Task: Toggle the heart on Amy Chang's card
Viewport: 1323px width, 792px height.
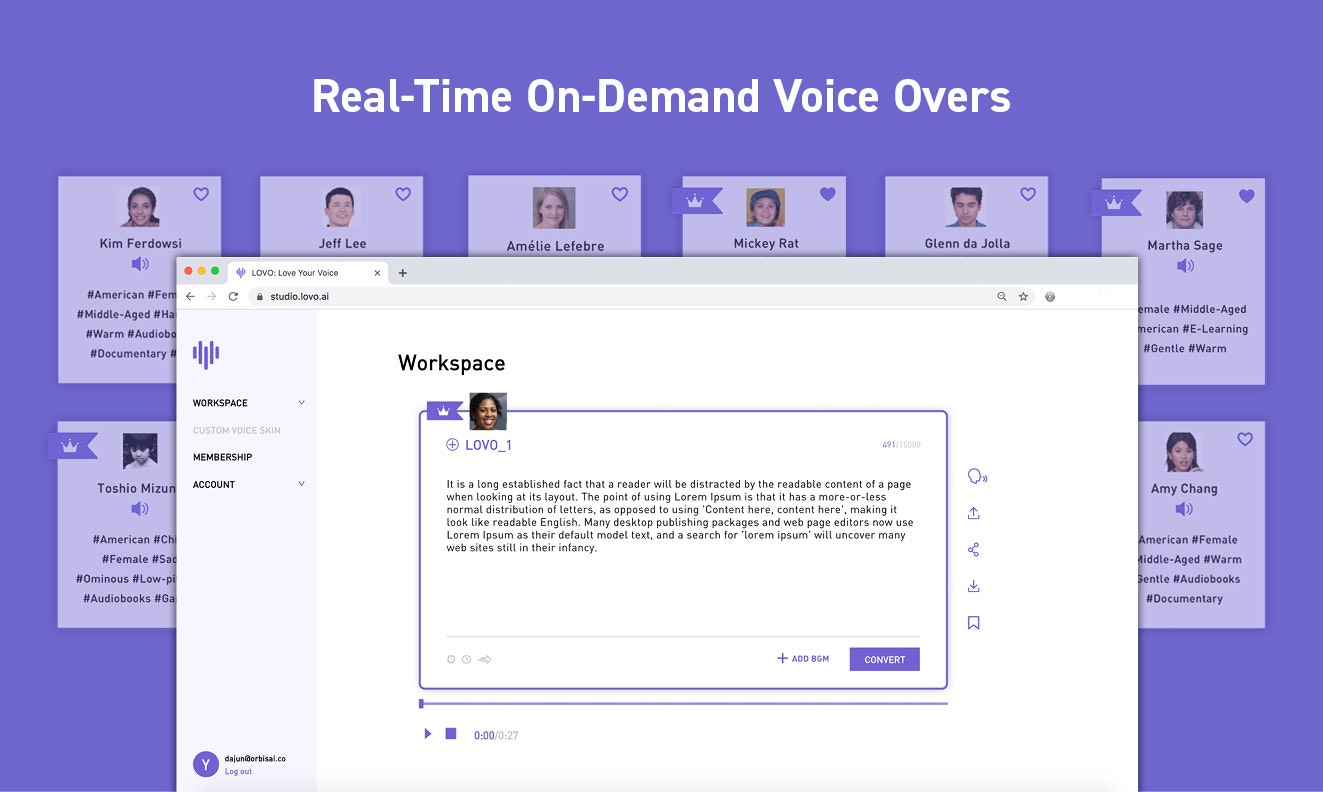Action: (x=1244, y=439)
